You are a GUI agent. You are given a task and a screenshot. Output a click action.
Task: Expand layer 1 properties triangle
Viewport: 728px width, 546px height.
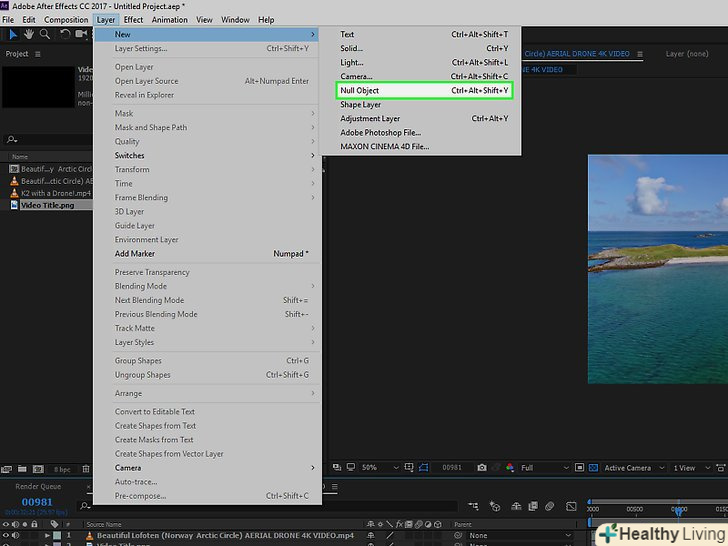click(46, 536)
